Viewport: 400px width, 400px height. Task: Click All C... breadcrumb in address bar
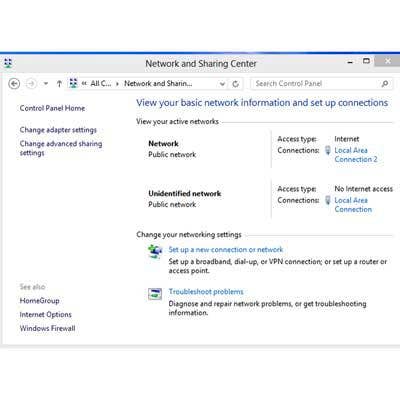coord(101,83)
